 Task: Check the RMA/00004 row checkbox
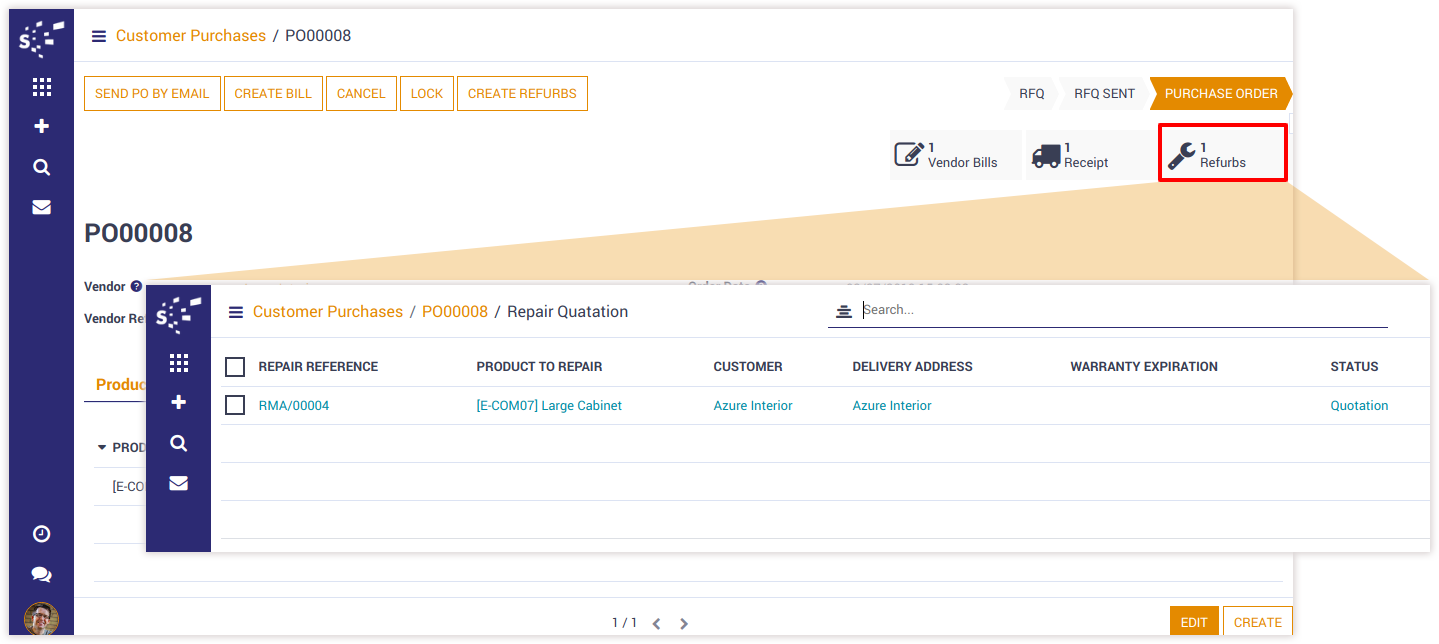point(235,405)
